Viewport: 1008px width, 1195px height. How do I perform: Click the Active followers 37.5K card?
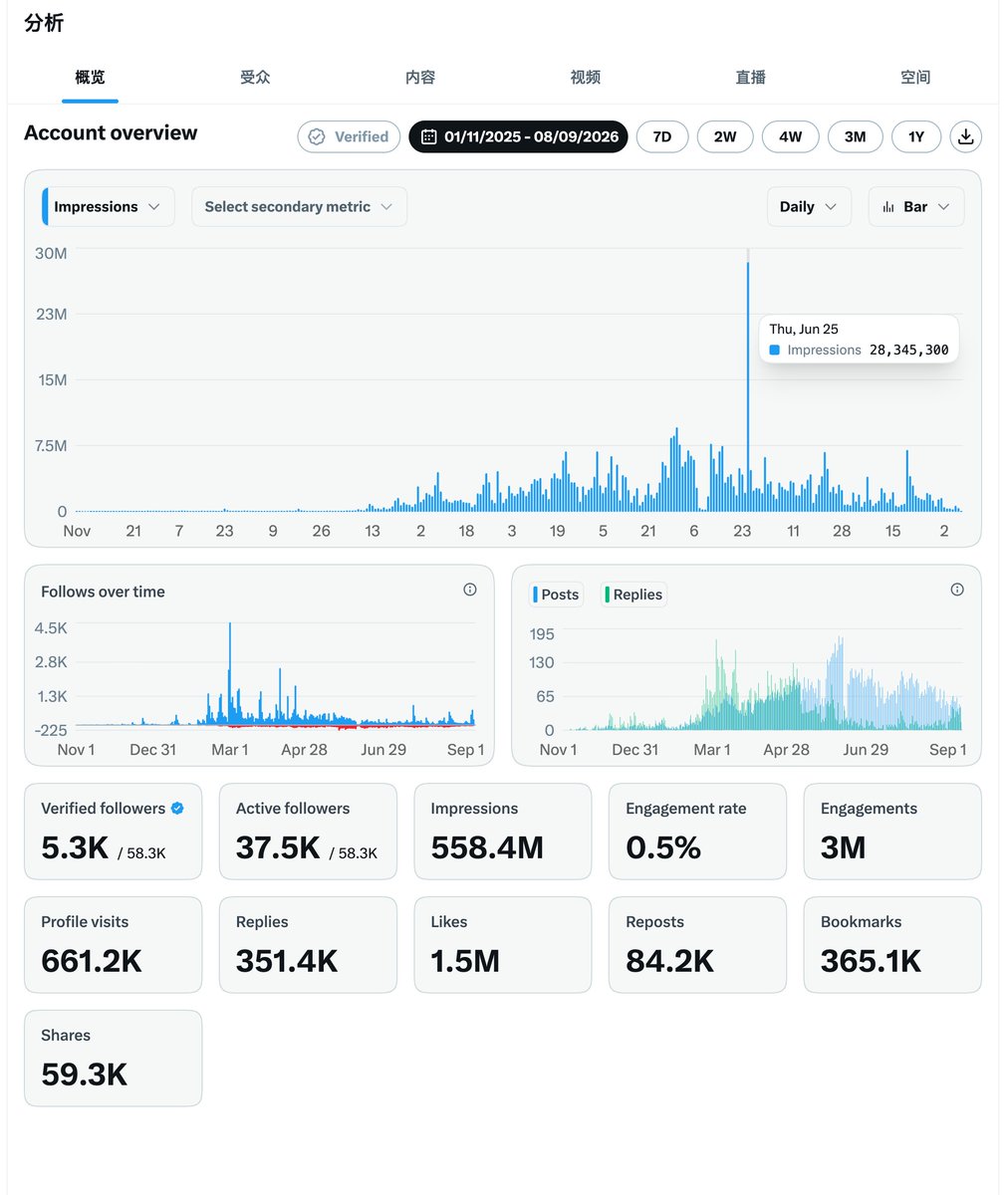[x=308, y=832]
